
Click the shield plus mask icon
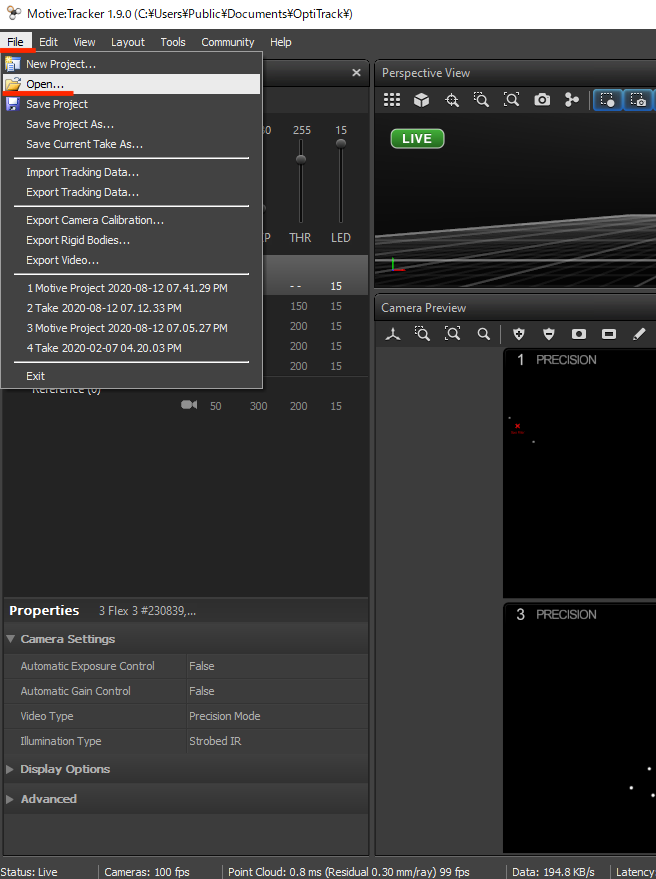(x=519, y=334)
